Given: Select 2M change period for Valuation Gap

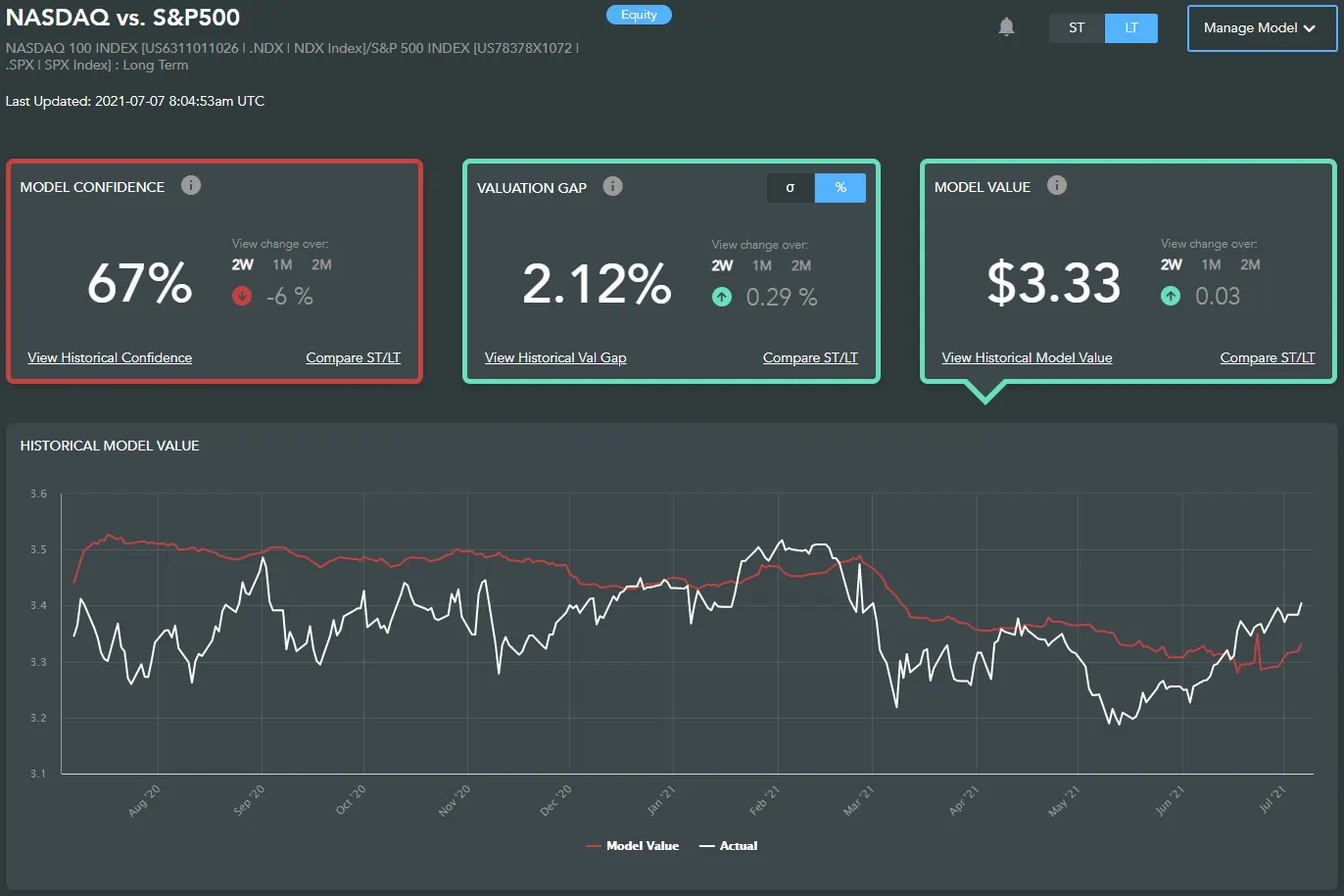Looking at the screenshot, I should (x=801, y=265).
